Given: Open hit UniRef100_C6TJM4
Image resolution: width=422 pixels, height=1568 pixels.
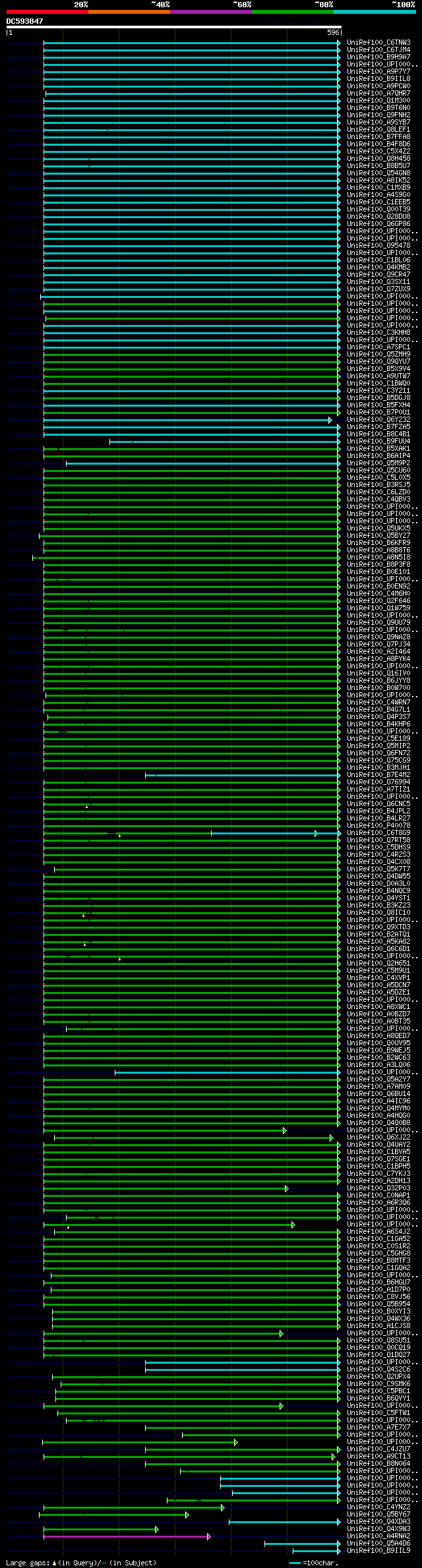Looking at the screenshot, I should (x=378, y=50).
